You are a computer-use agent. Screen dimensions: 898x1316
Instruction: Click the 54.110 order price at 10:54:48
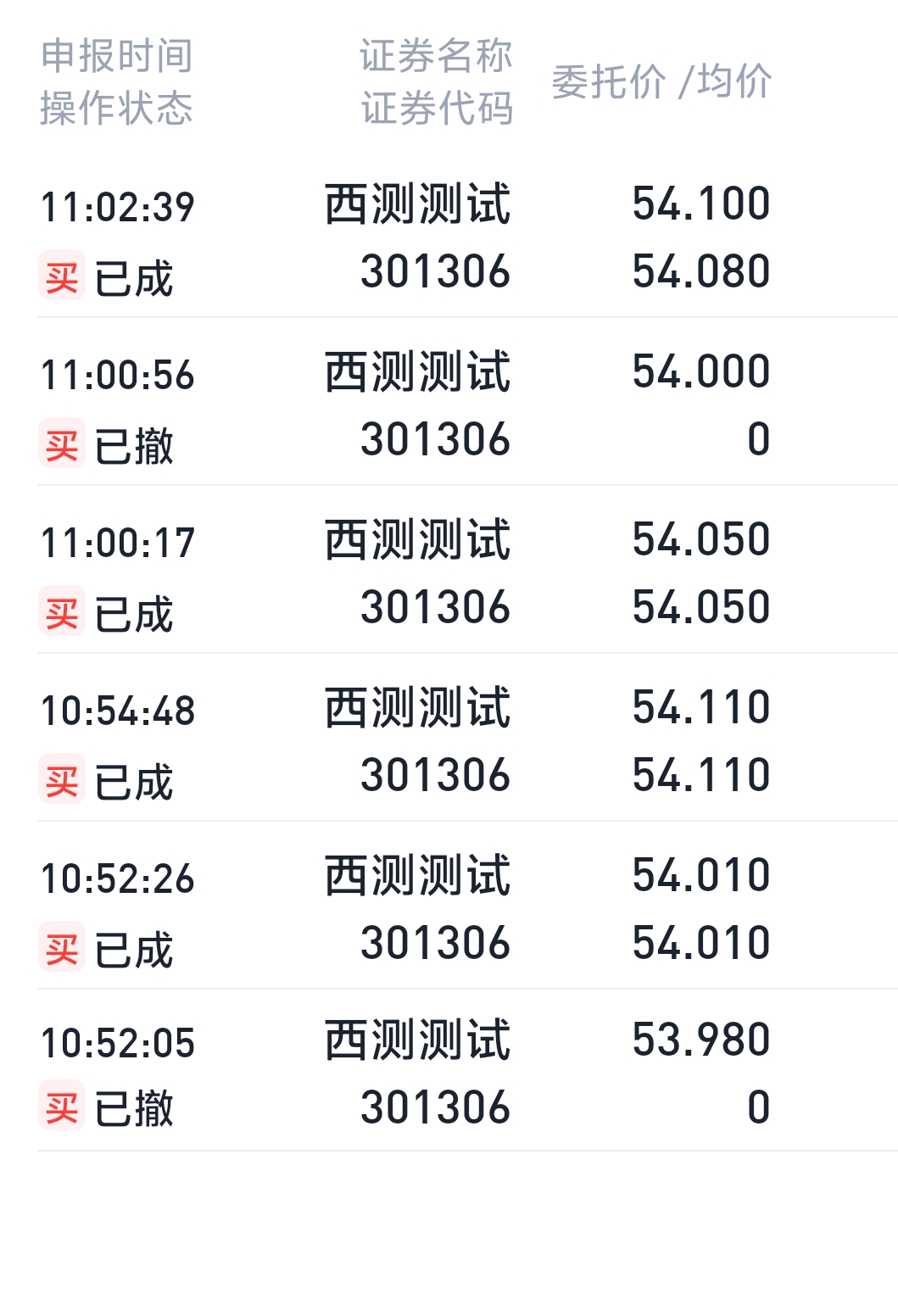[701, 707]
